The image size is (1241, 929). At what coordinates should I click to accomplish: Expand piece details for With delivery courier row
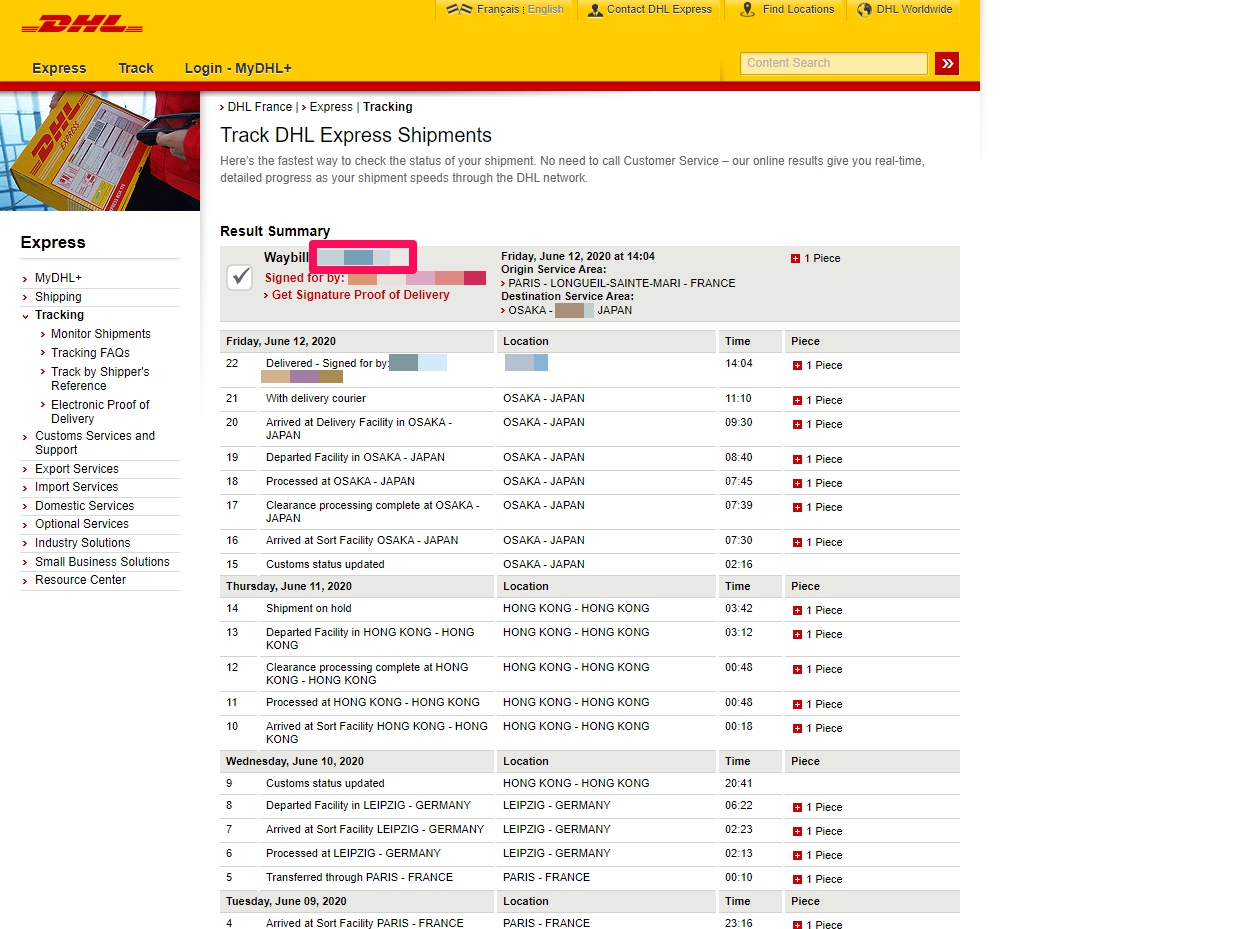[797, 401]
